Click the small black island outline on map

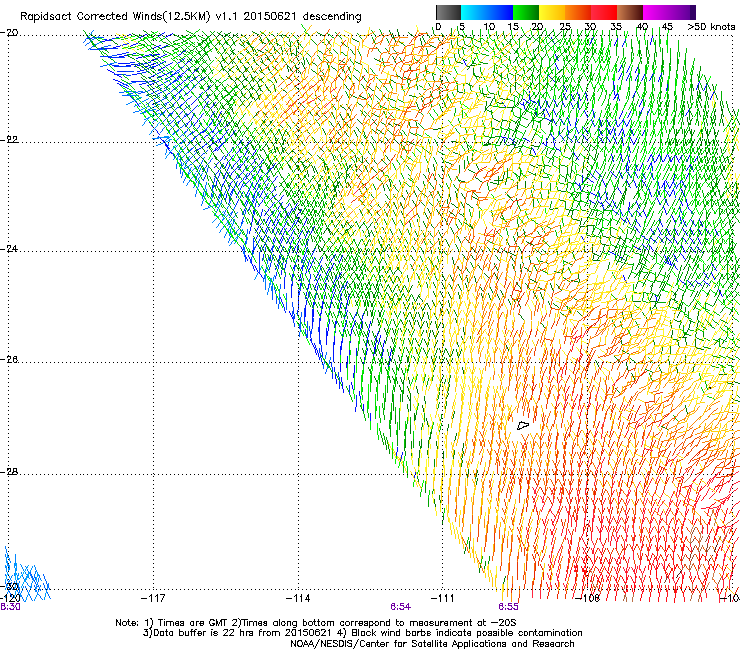pyautogui.click(x=523, y=426)
